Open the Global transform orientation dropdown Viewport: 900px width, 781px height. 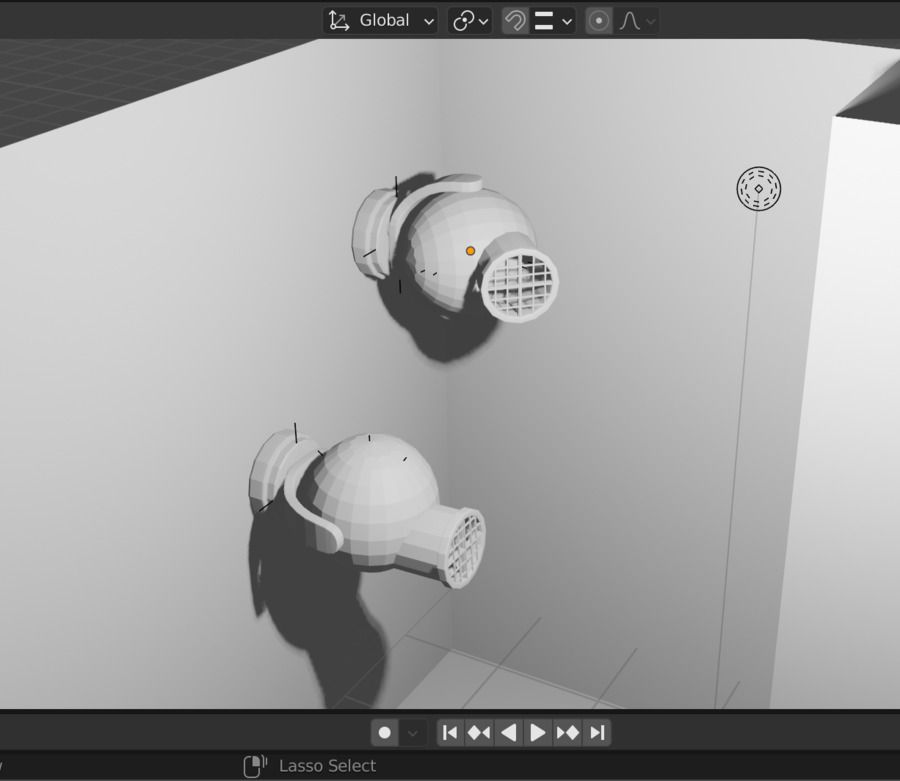[x=380, y=21]
